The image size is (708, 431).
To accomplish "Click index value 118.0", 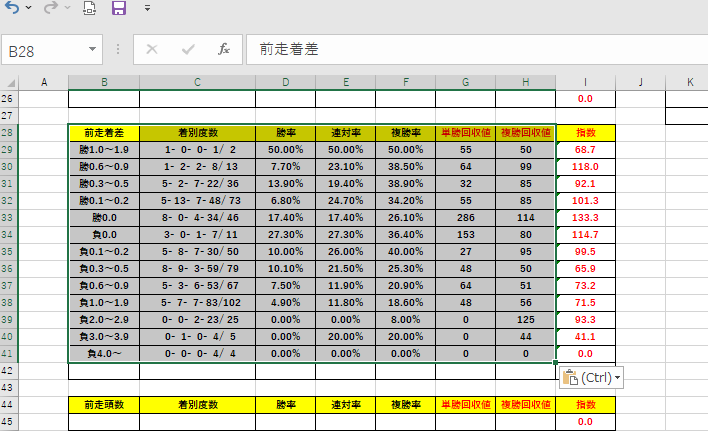I will pos(585,167).
